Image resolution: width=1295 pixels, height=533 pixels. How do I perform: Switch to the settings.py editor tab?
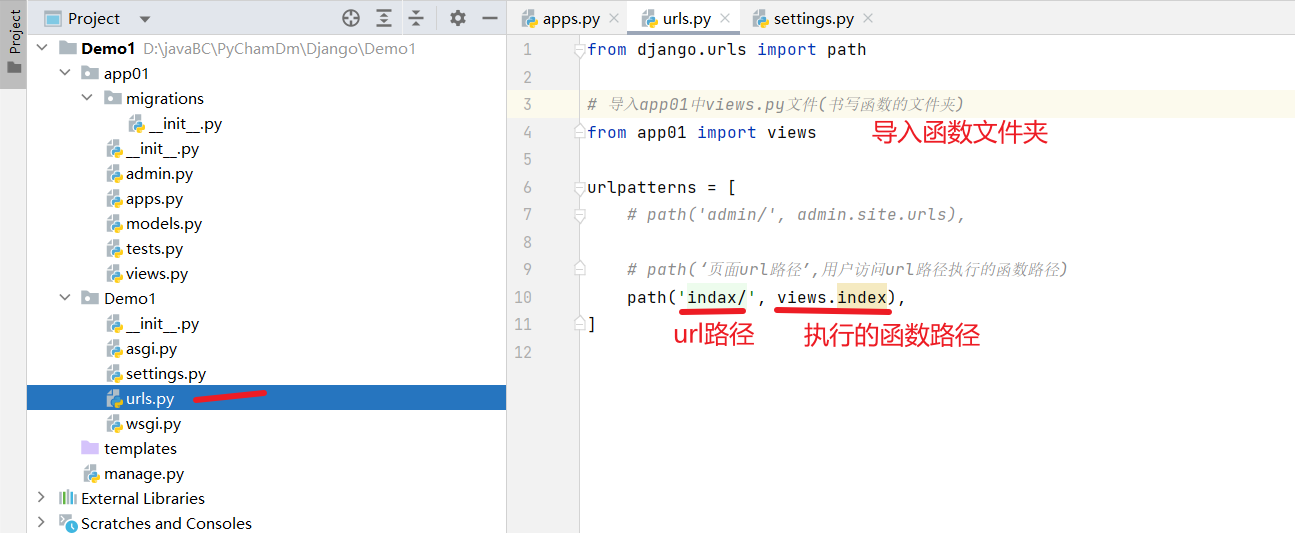click(x=814, y=18)
